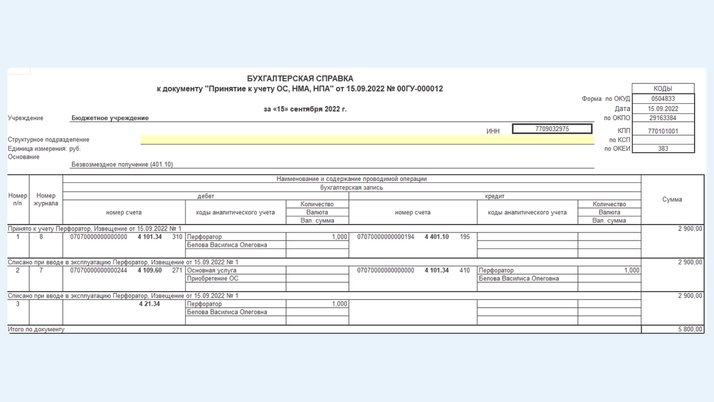714x402 pixels.
Task: Click the 'Итого по документу' row label
Action: pyautogui.click(x=36, y=330)
